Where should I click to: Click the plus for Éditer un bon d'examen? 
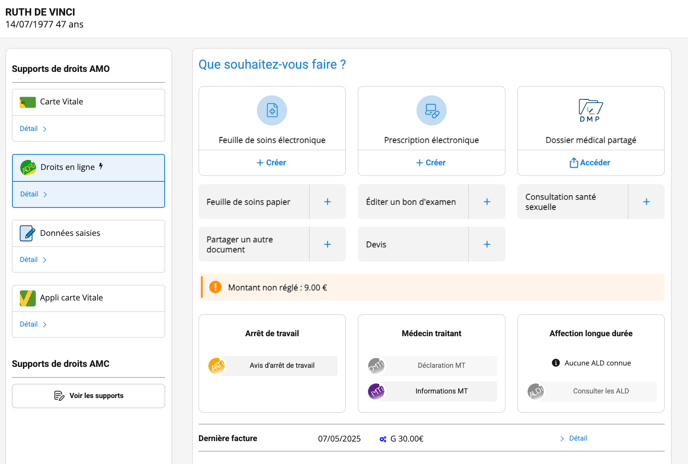(x=487, y=201)
